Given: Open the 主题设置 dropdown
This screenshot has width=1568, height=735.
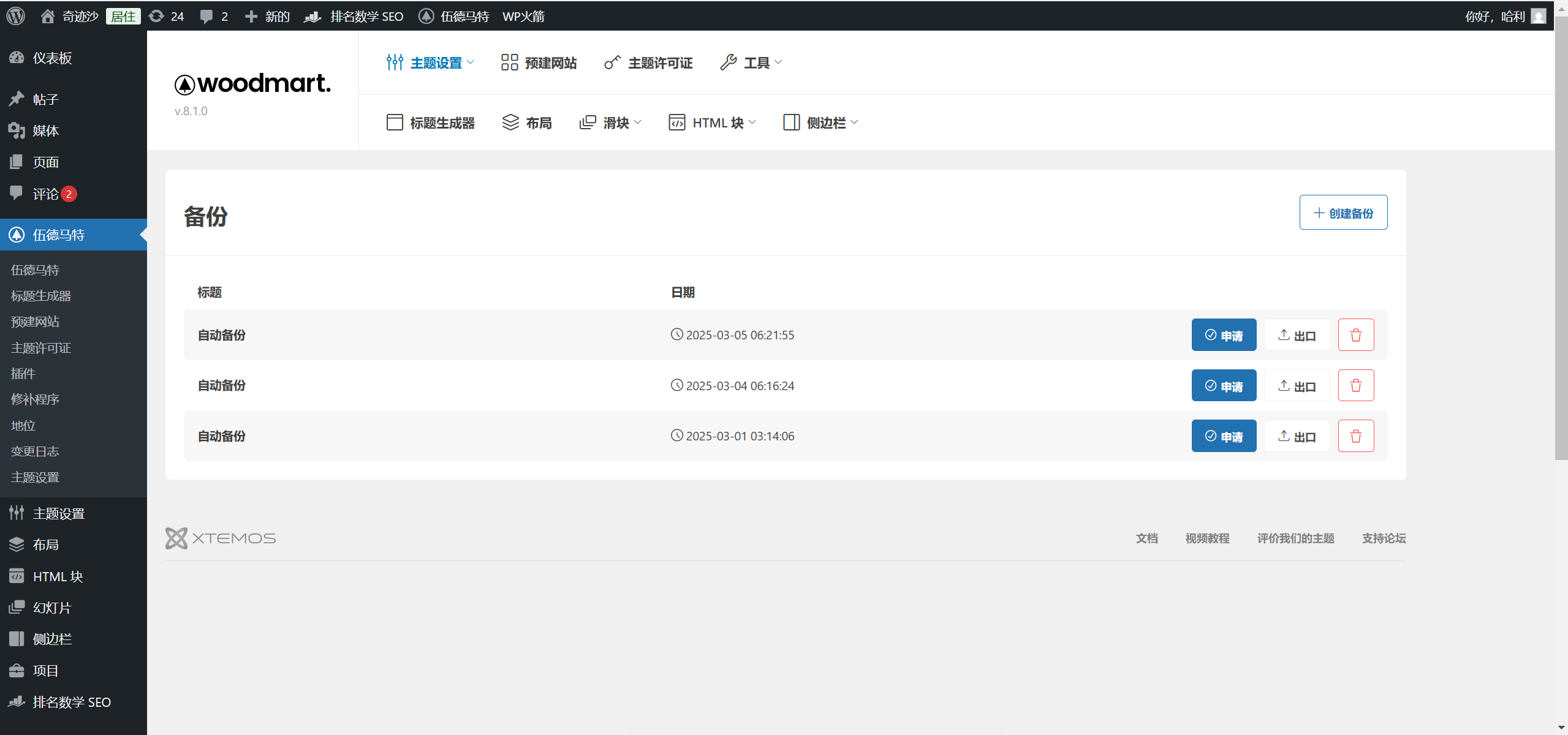Looking at the screenshot, I should (x=430, y=62).
